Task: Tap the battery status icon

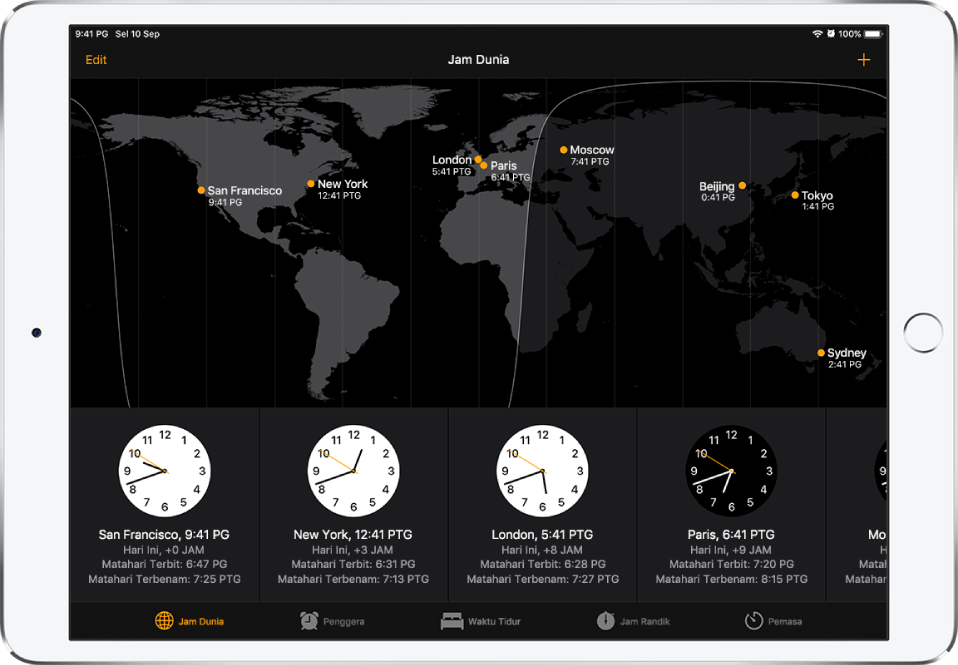Action: 874,34
